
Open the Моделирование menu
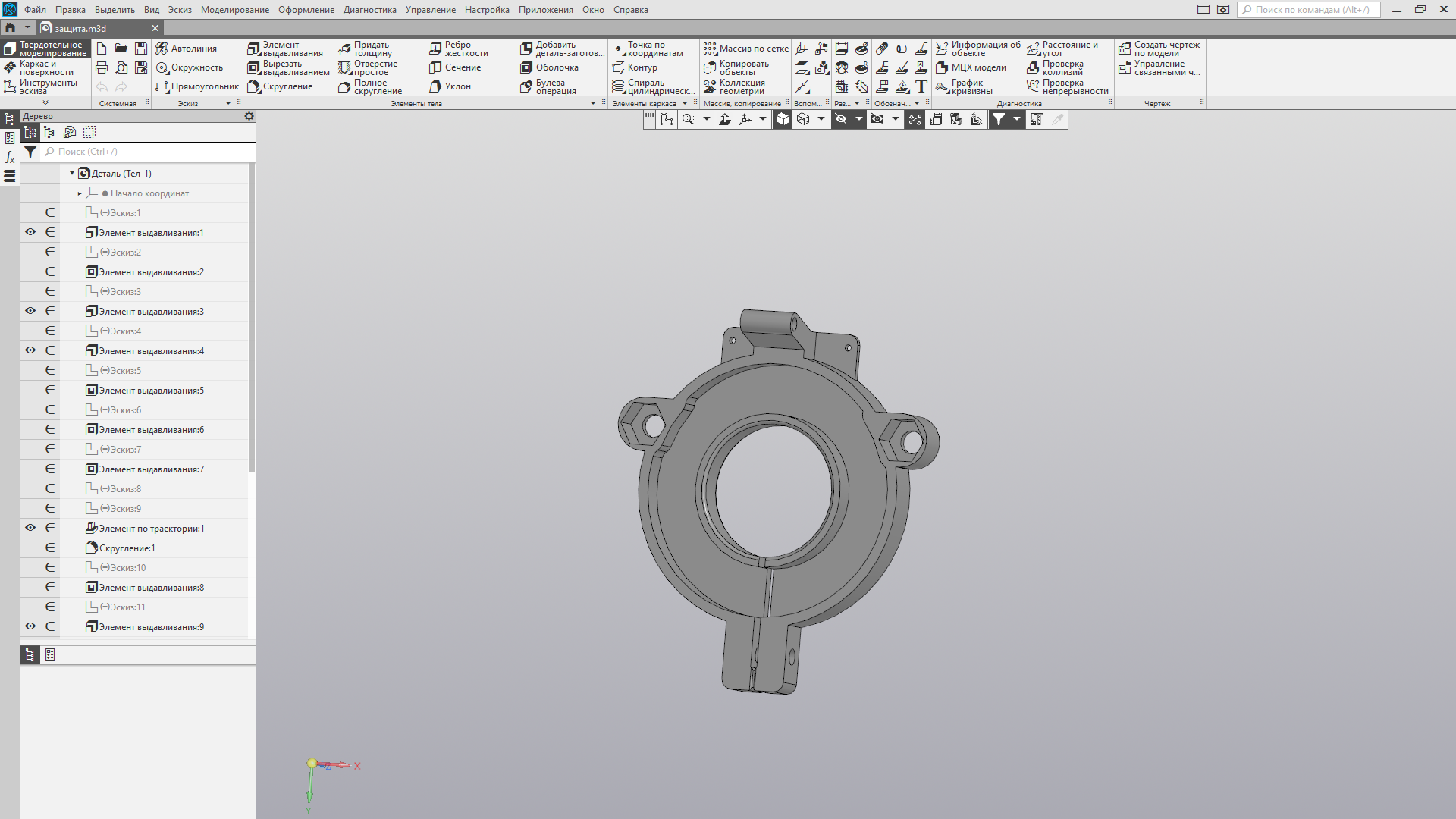click(234, 10)
